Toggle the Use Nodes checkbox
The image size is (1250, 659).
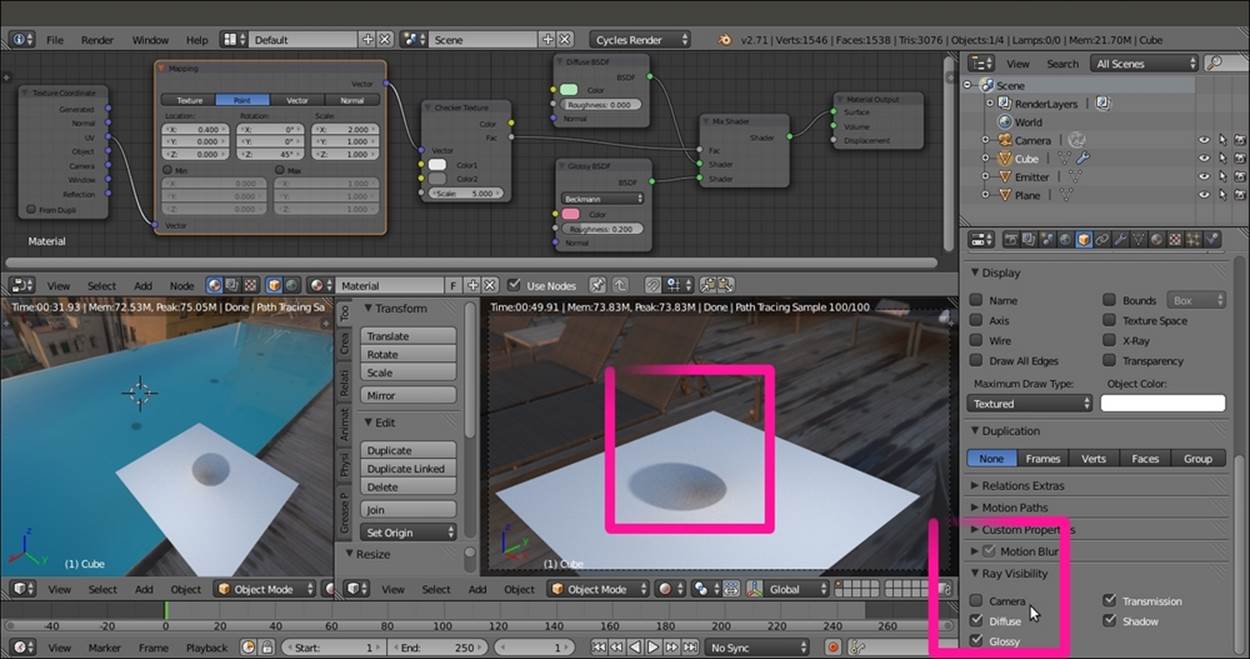click(514, 286)
